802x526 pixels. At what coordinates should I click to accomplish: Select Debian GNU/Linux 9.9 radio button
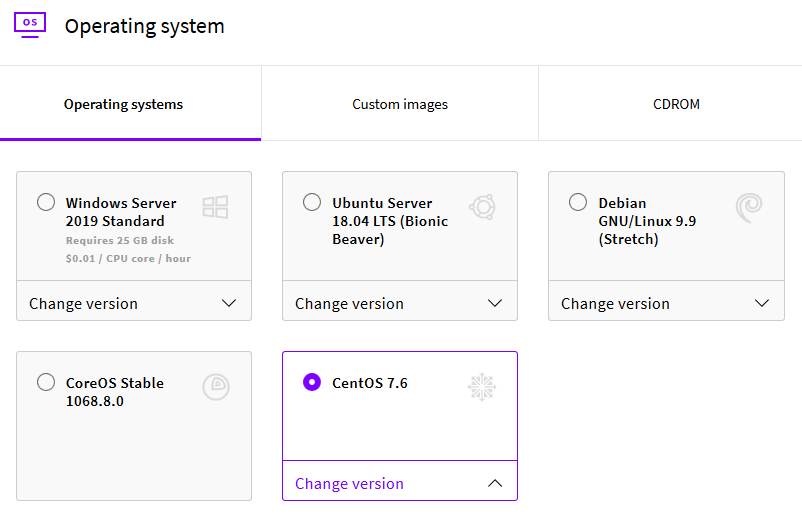pyautogui.click(x=578, y=203)
